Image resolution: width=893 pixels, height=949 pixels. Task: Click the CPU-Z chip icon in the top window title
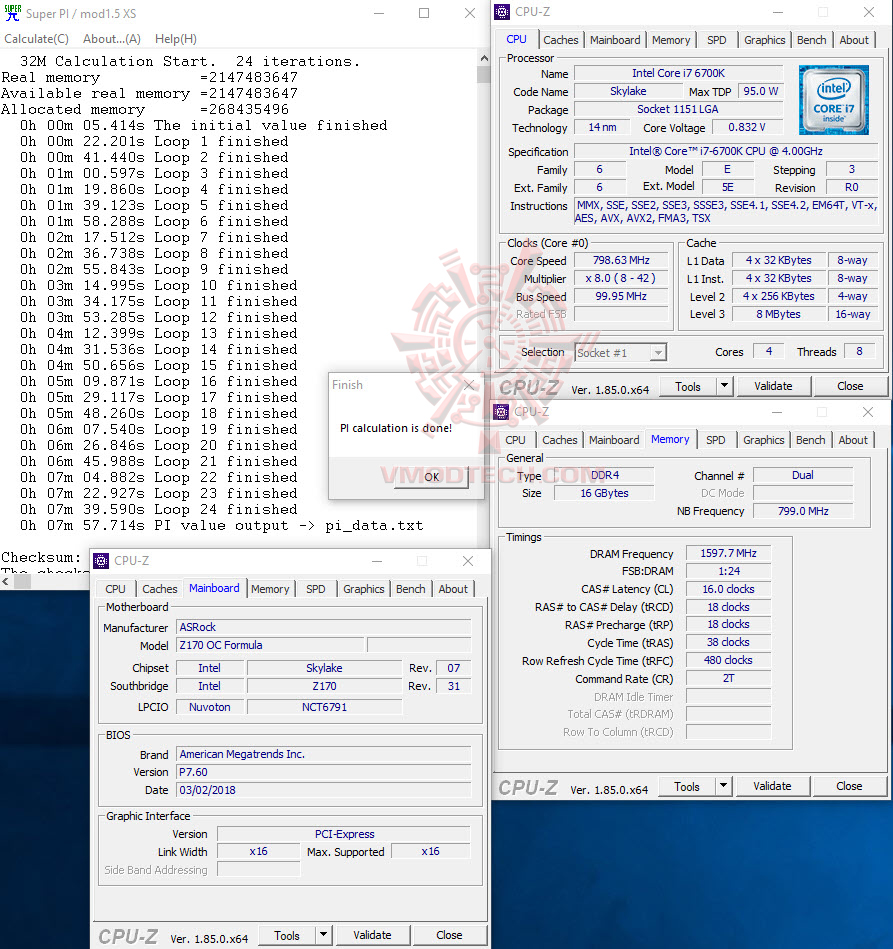pyautogui.click(x=502, y=12)
